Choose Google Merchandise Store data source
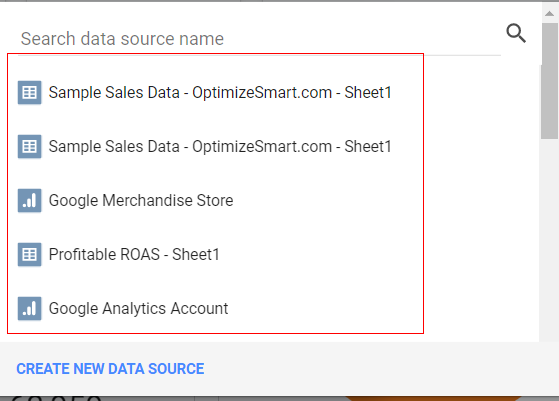 point(141,200)
